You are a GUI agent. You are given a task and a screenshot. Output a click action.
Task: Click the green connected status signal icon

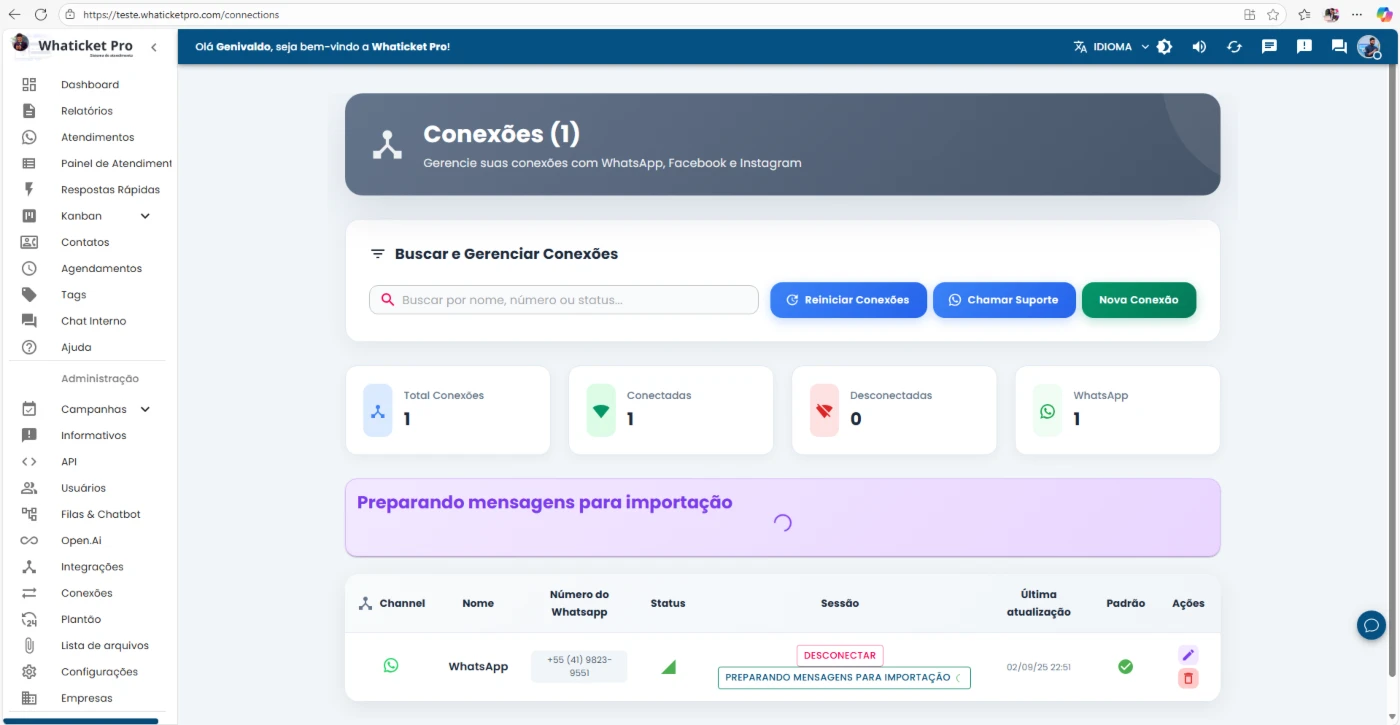click(x=668, y=667)
